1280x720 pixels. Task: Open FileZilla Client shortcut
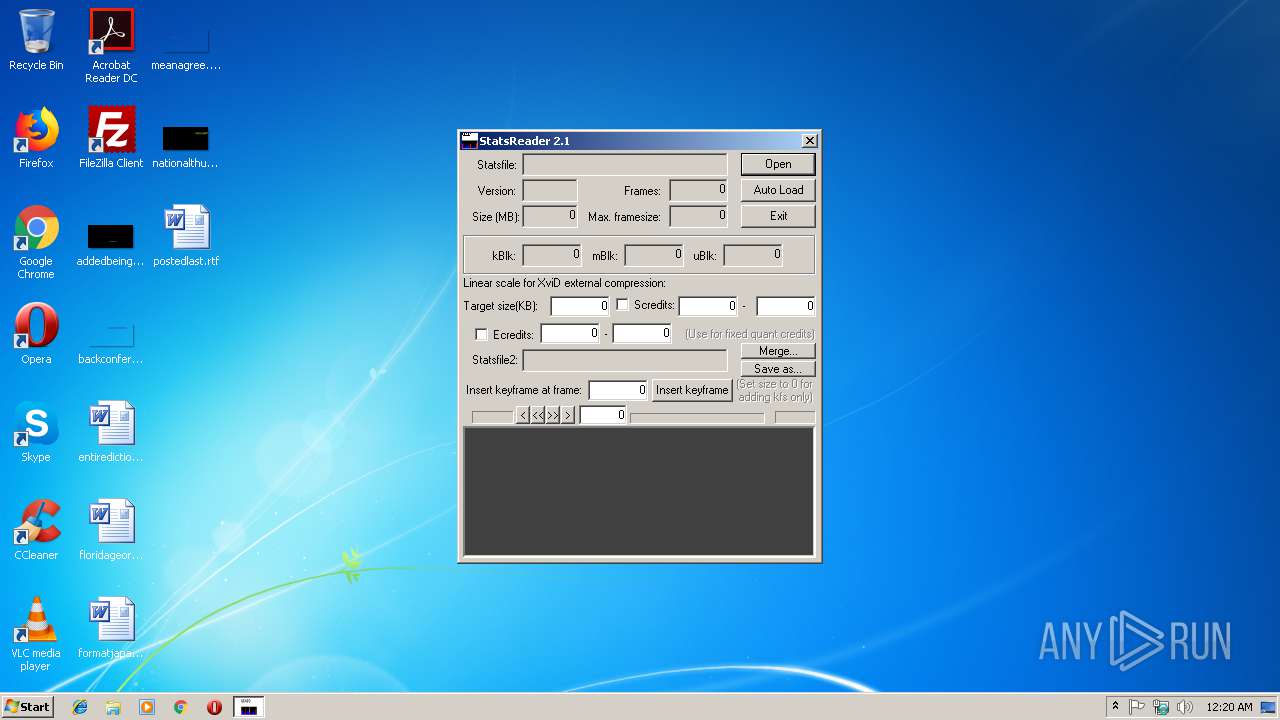click(x=111, y=138)
